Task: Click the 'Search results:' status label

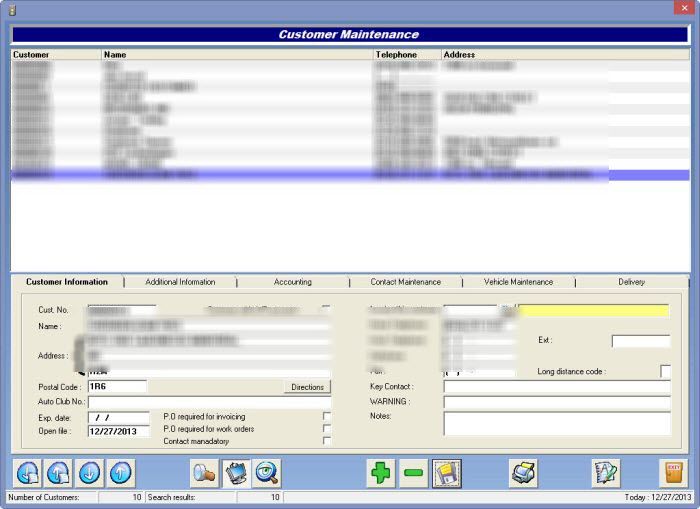Action: pyautogui.click(x=171, y=497)
